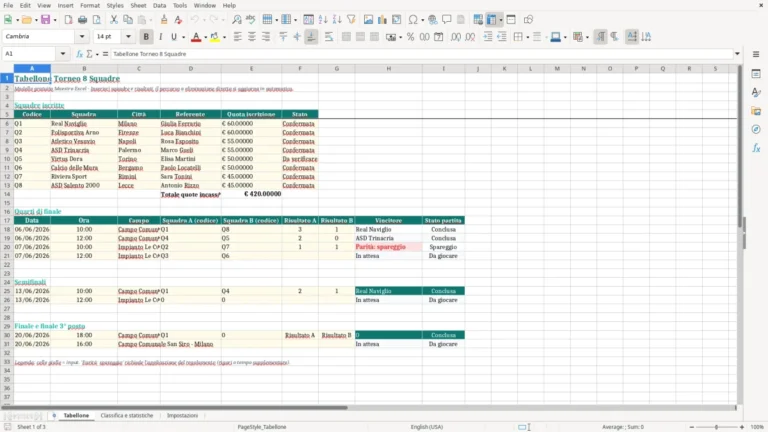The image size is (768, 432).
Task: Open the Font Size dropdown arrow
Action: [128, 37]
